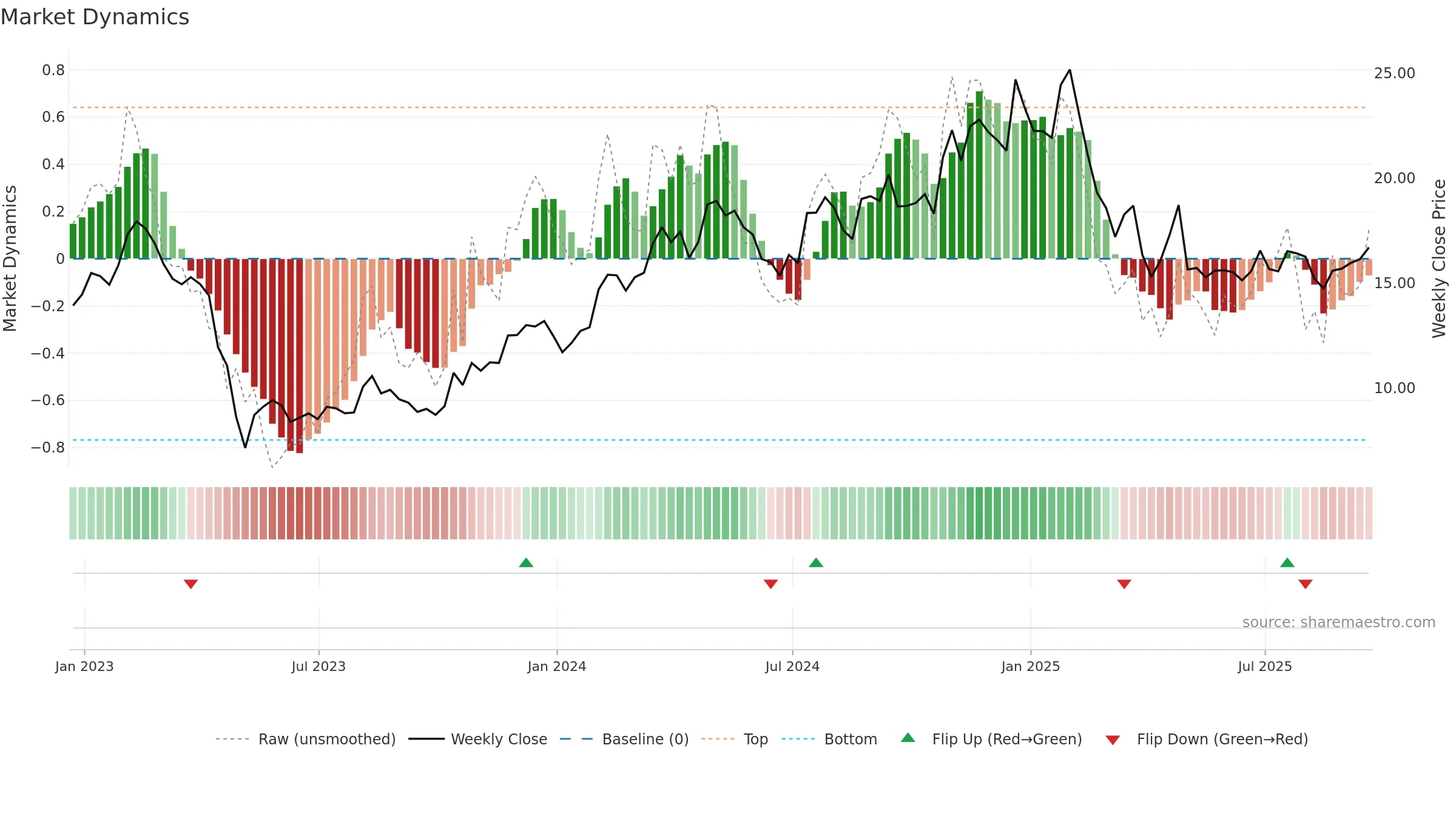This screenshot has width=1456, height=819.
Task: Click the −0.8 left axis tick label
Action: point(48,448)
